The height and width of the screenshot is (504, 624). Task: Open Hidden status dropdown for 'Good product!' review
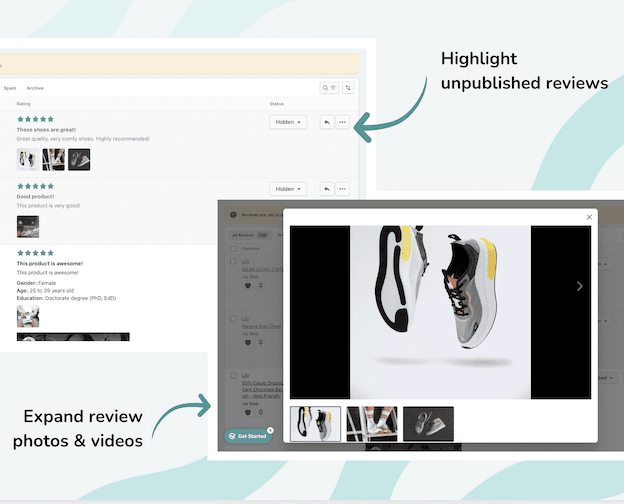point(288,189)
